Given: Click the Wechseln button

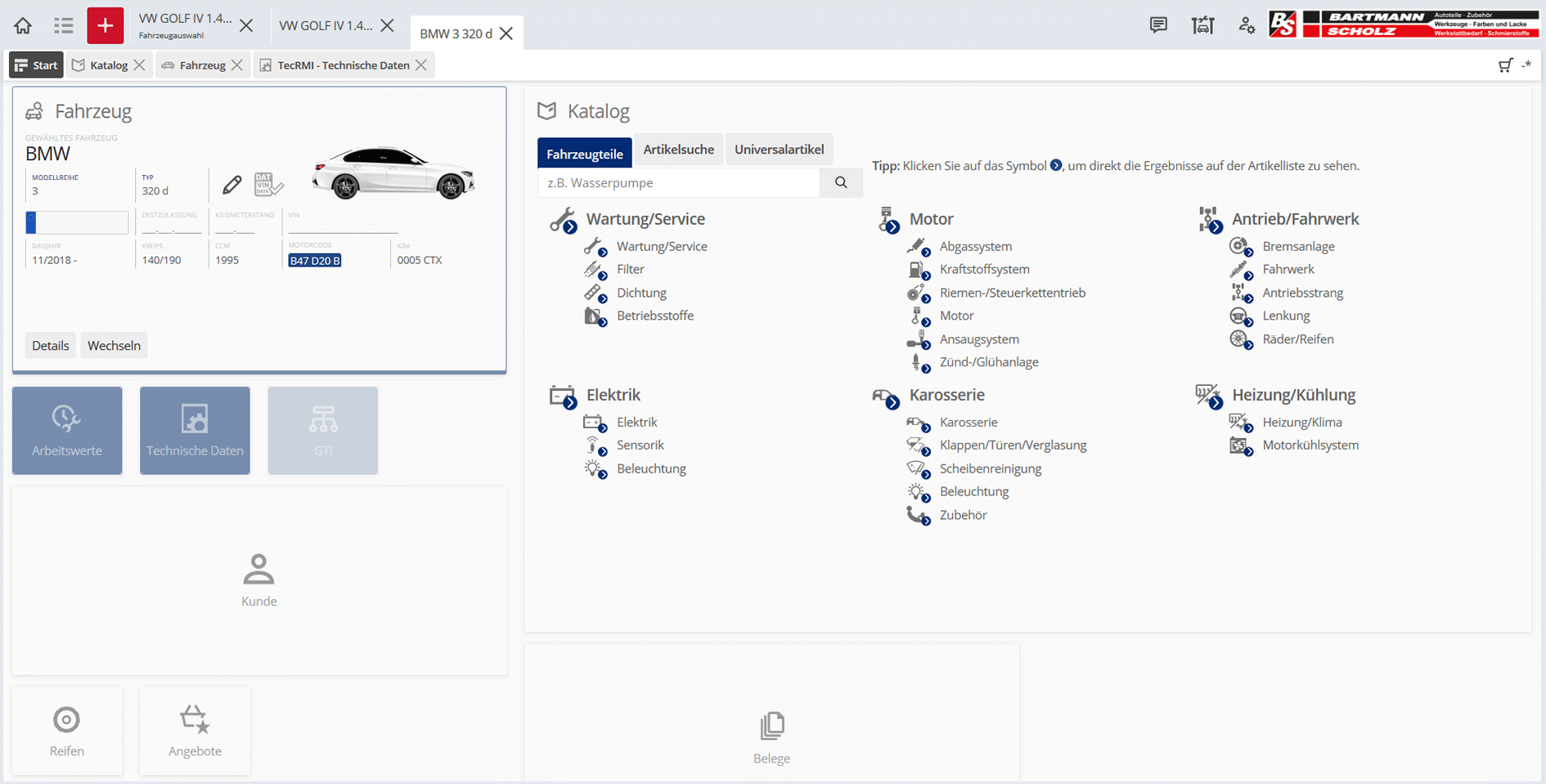Looking at the screenshot, I should pos(114,346).
